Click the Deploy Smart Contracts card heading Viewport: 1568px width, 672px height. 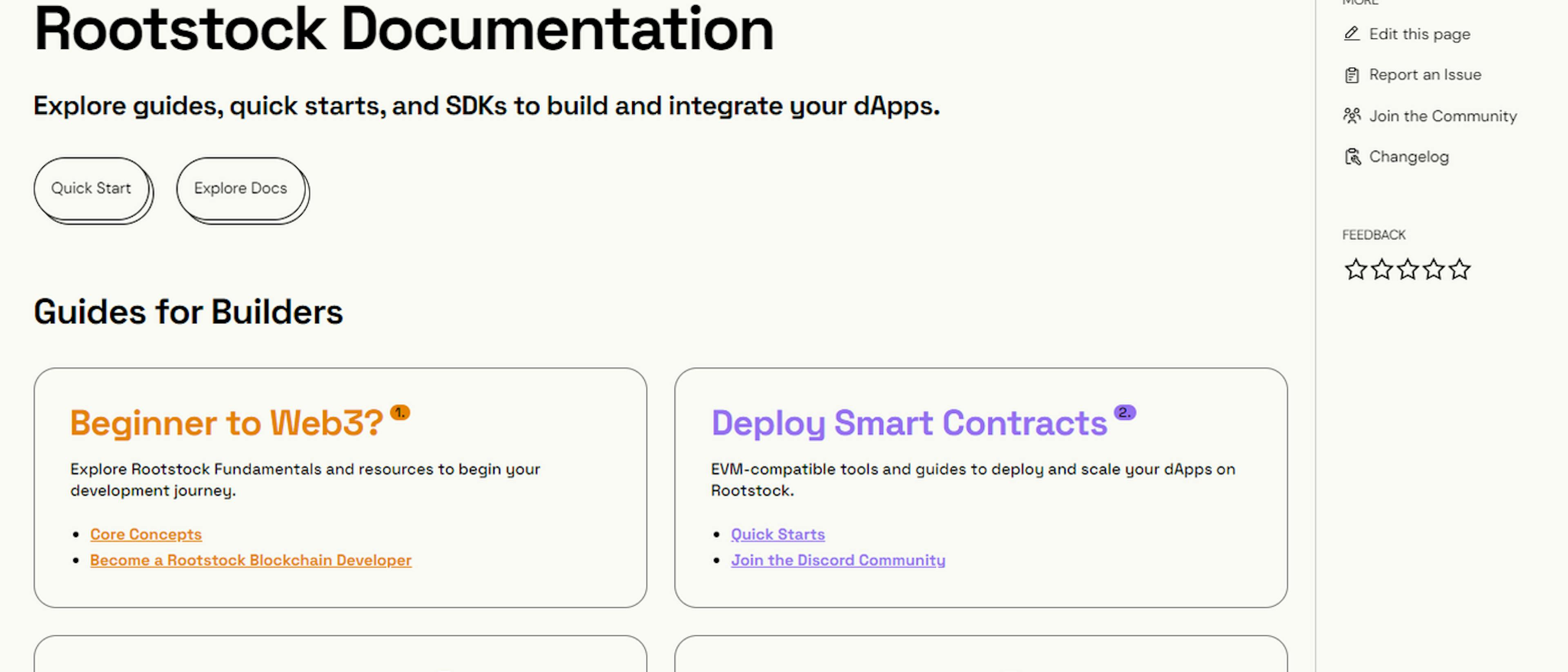tap(909, 423)
